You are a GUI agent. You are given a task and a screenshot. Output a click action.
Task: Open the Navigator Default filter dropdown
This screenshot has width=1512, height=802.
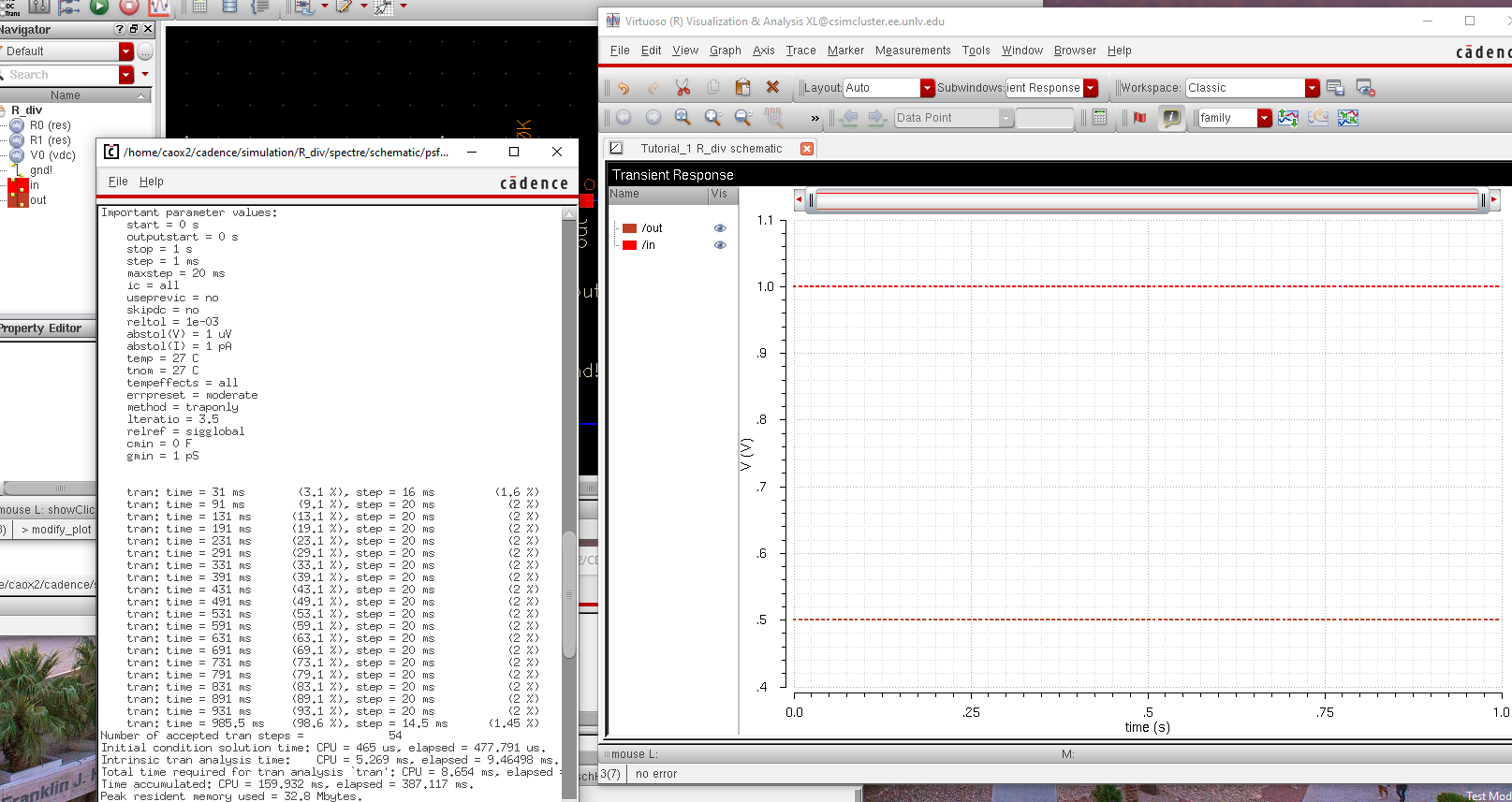[x=126, y=51]
